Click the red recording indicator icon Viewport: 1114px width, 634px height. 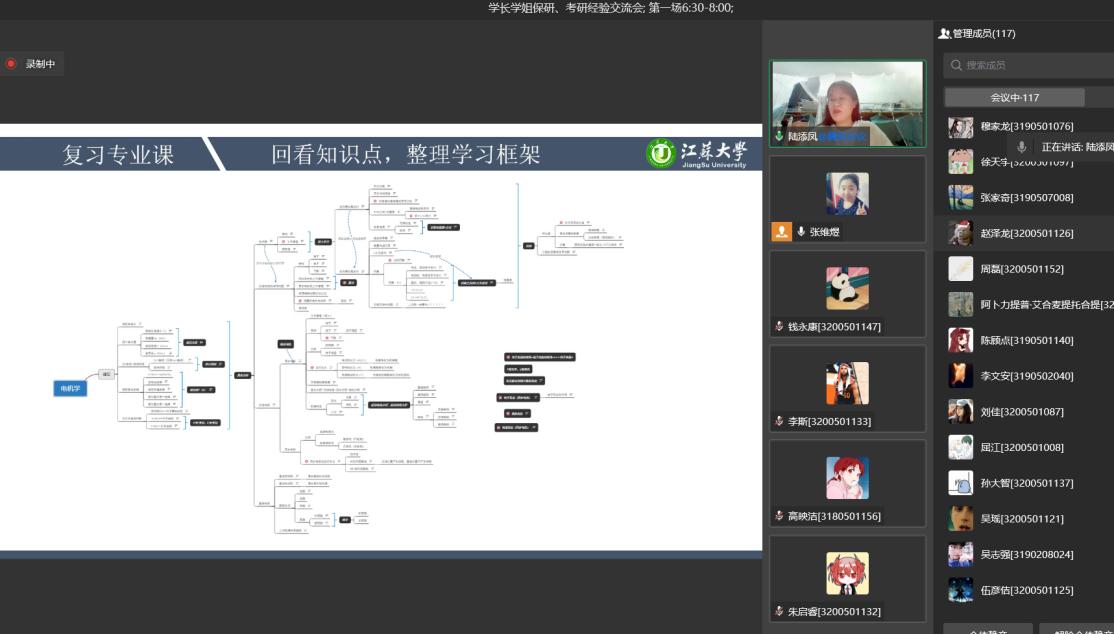click(x=12, y=64)
